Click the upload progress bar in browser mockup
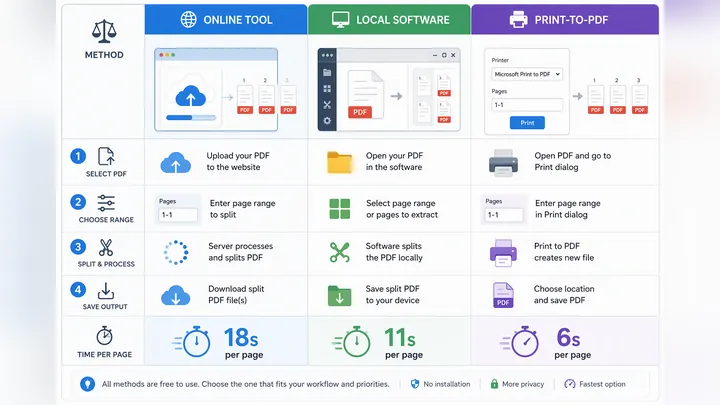The image size is (720, 405). pos(191,118)
